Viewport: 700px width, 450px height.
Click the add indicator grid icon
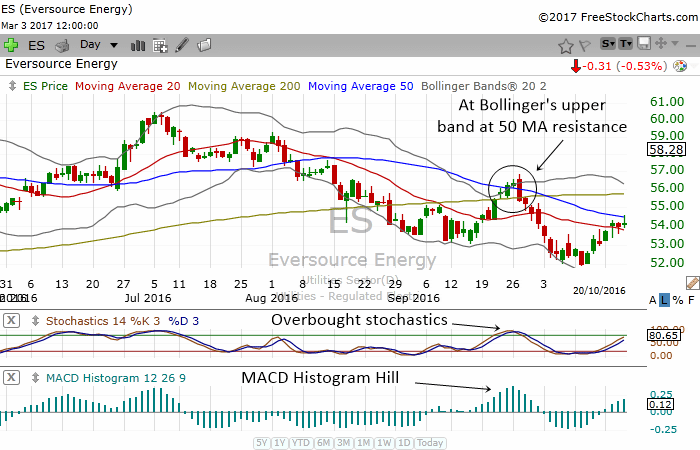coord(160,46)
